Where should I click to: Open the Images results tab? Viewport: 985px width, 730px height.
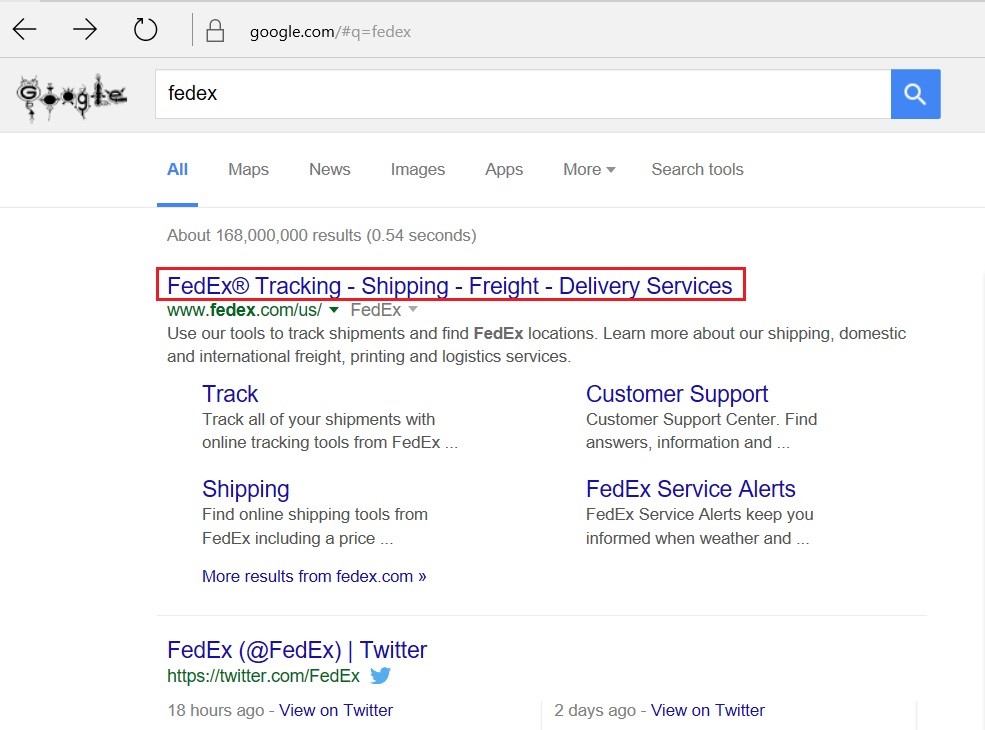[x=417, y=169]
